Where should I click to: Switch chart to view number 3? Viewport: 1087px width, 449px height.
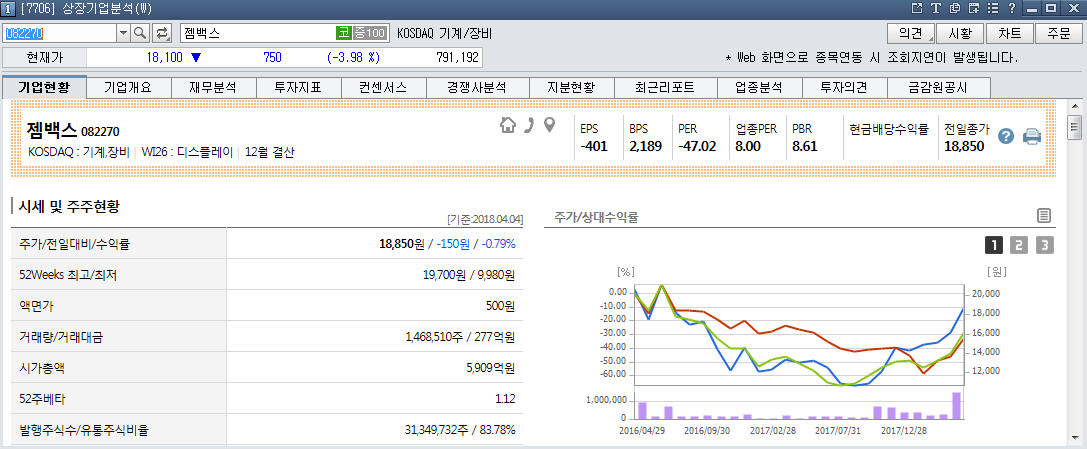point(1044,245)
